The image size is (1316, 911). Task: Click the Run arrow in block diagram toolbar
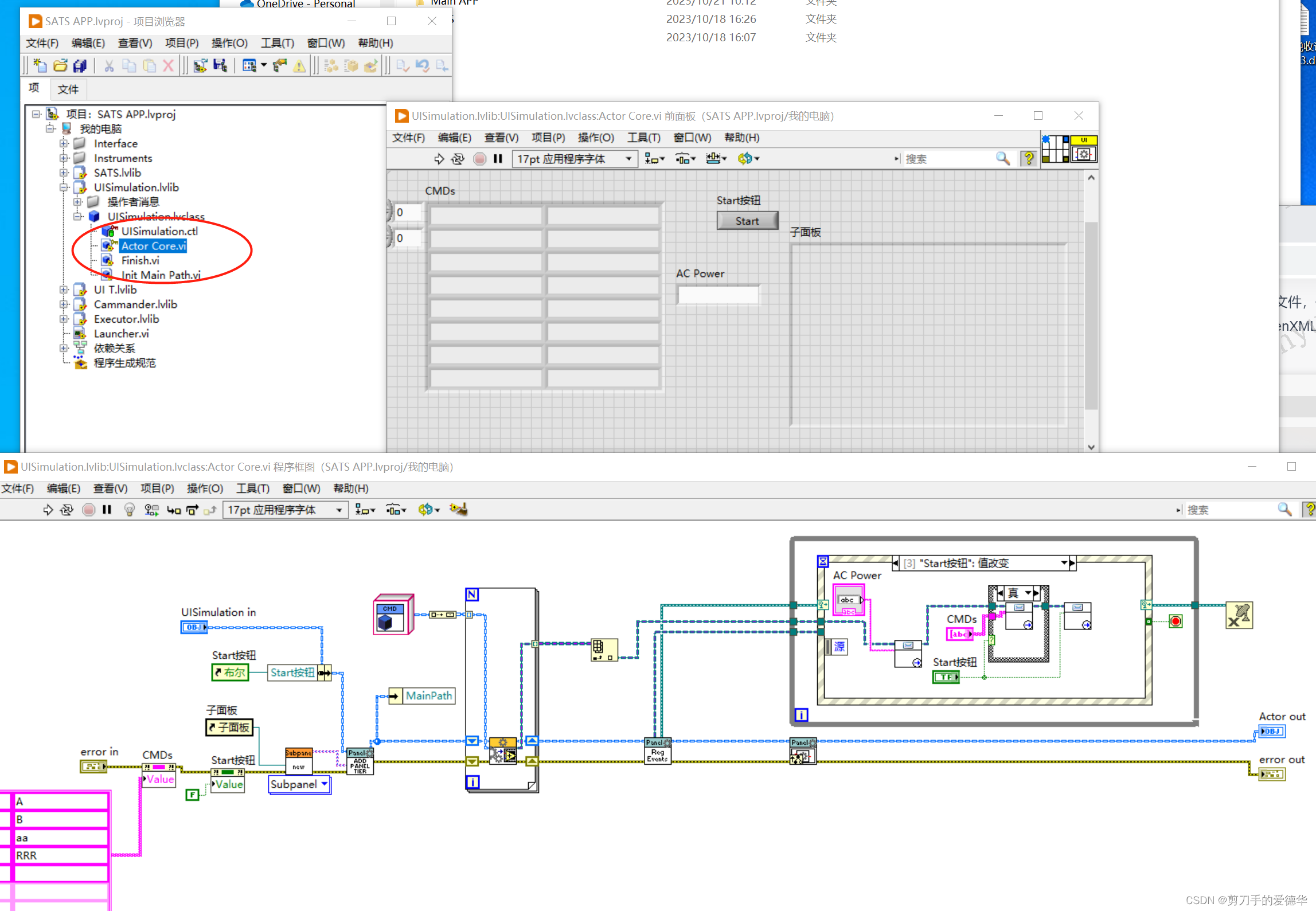48,510
